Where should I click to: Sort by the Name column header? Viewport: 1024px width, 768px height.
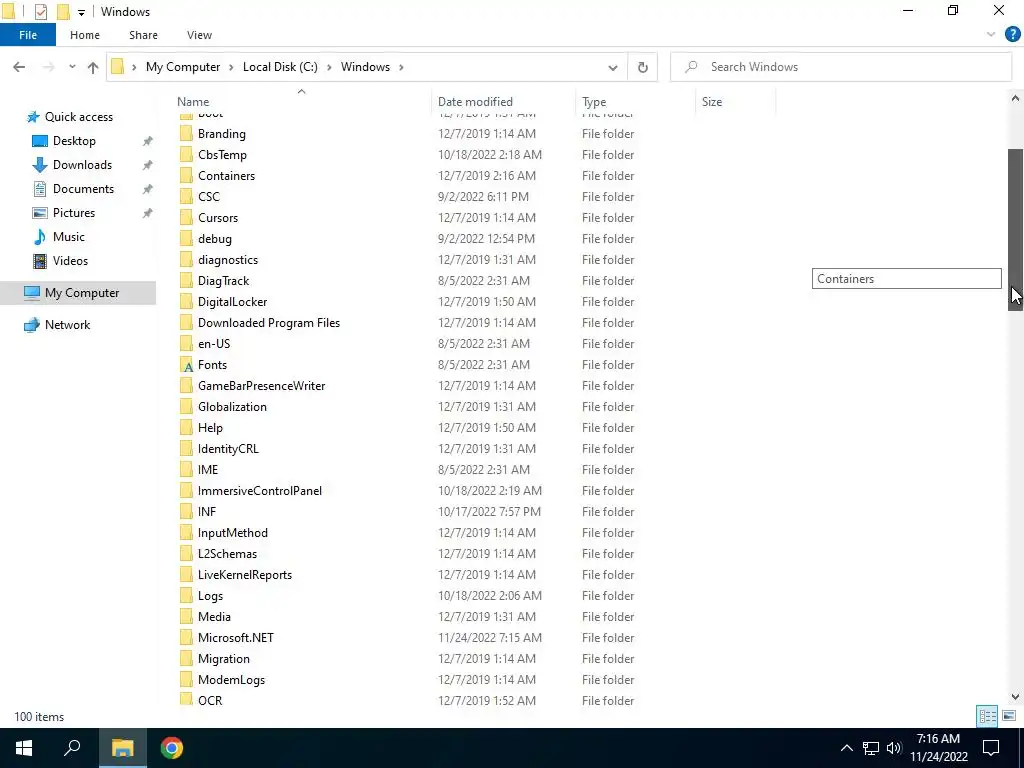[x=193, y=102]
